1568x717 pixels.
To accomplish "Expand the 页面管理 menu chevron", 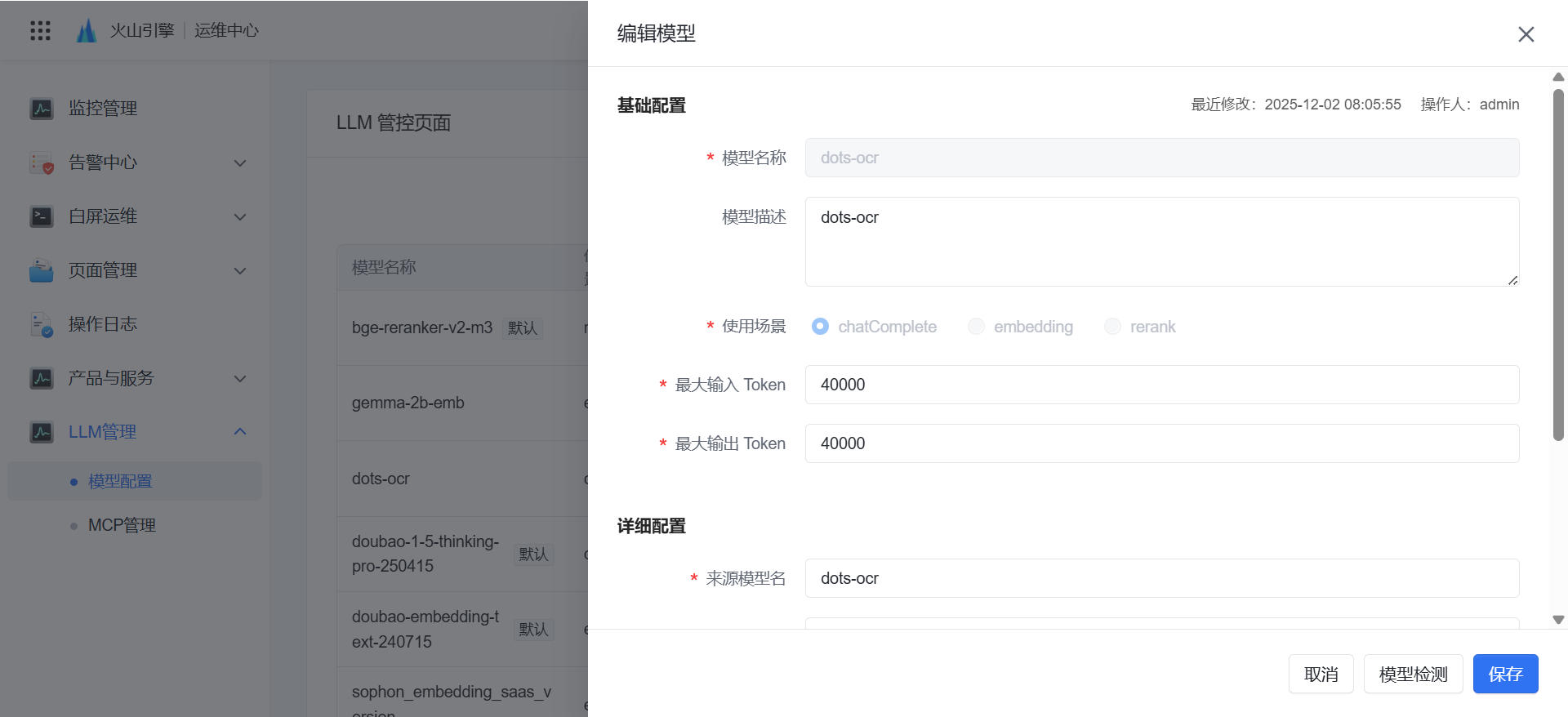I will pyautogui.click(x=240, y=270).
